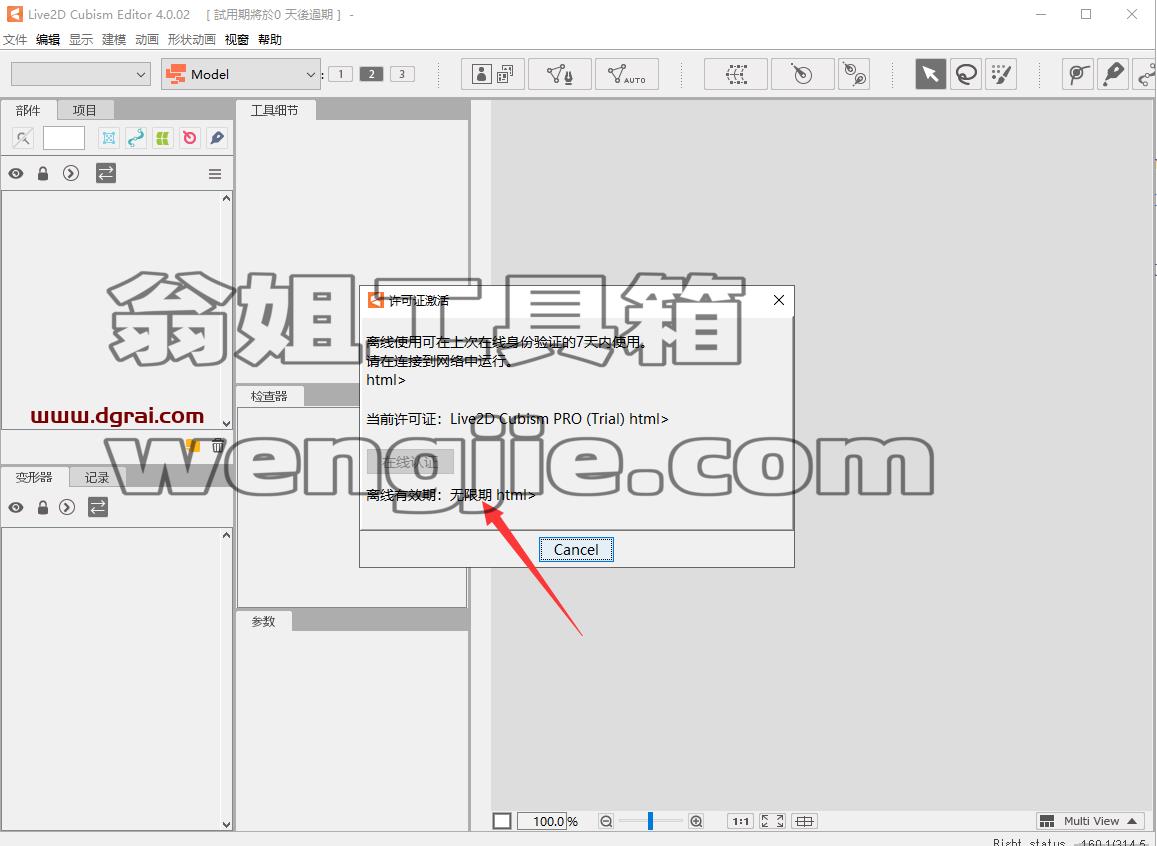Switch to the 记录 tab
The height and width of the screenshot is (846, 1157).
97,477
